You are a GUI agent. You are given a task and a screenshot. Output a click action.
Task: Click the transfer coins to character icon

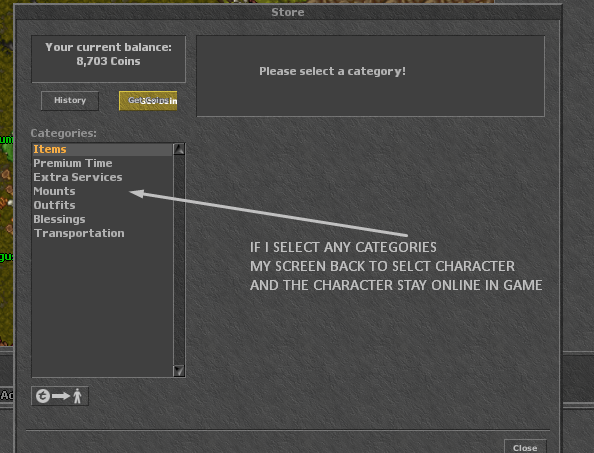coord(60,396)
